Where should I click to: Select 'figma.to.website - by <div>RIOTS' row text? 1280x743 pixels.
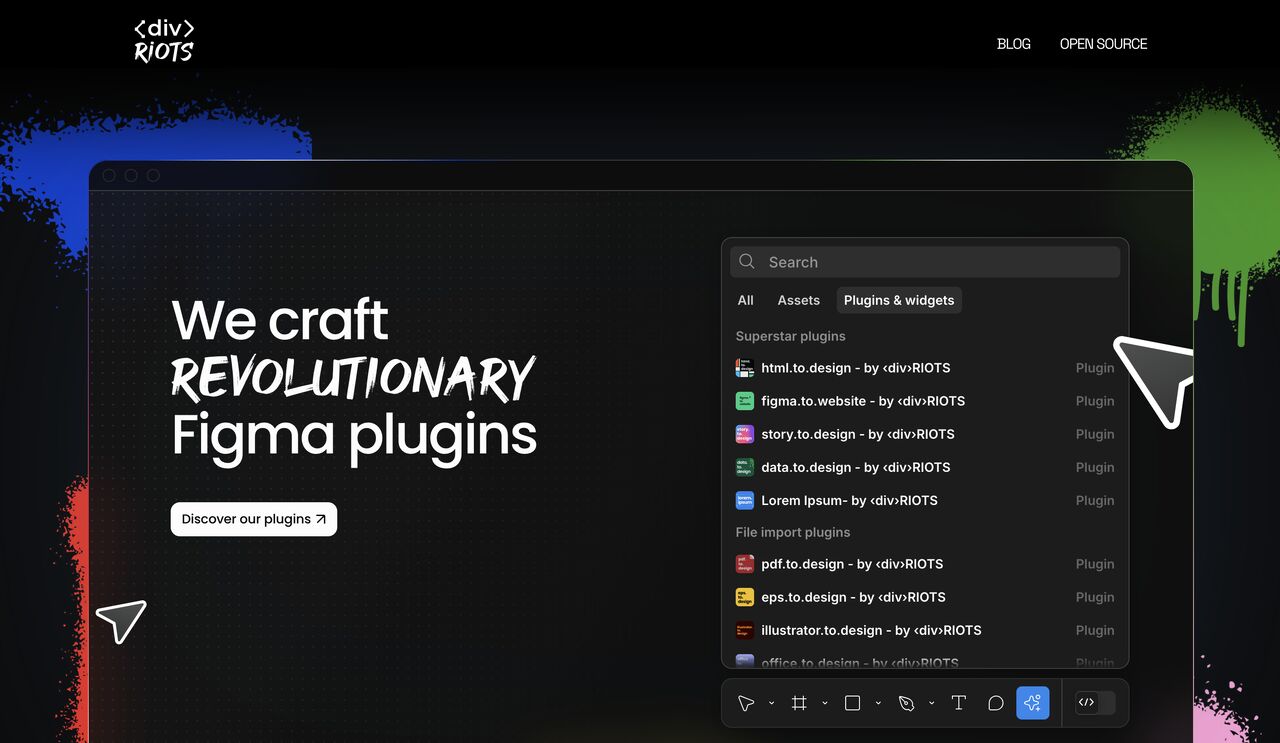[x=863, y=401]
